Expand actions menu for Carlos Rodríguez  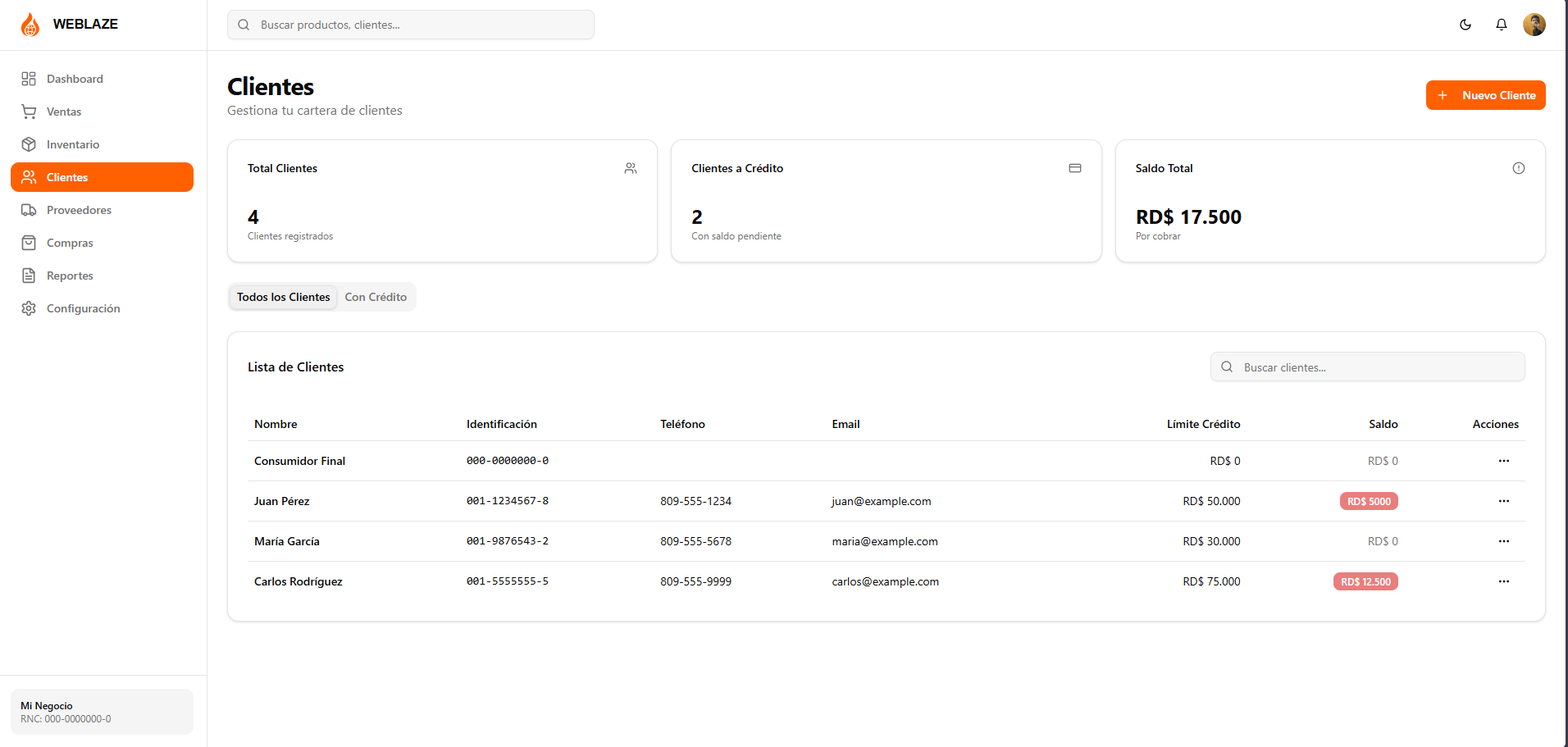1503,581
